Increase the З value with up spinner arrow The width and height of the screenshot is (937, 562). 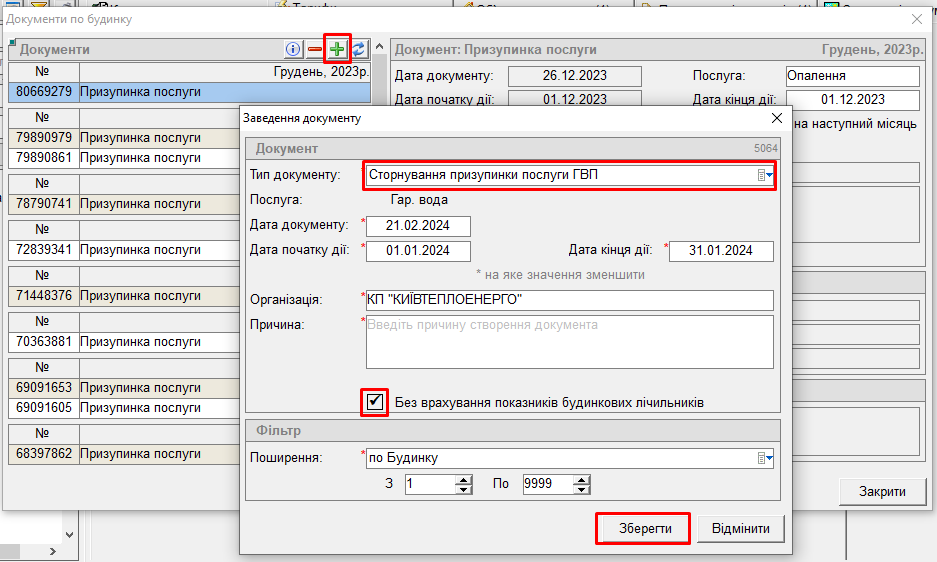pos(463,480)
